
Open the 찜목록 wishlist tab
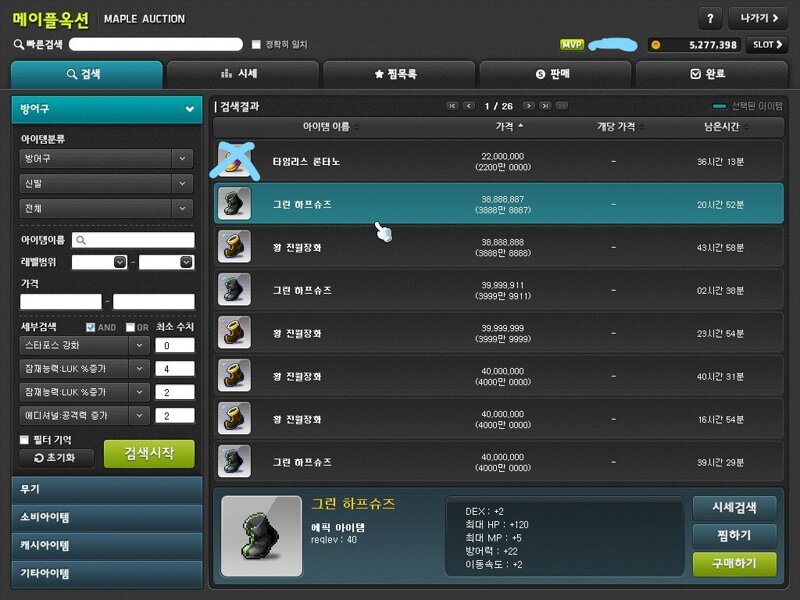click(399, 74)
